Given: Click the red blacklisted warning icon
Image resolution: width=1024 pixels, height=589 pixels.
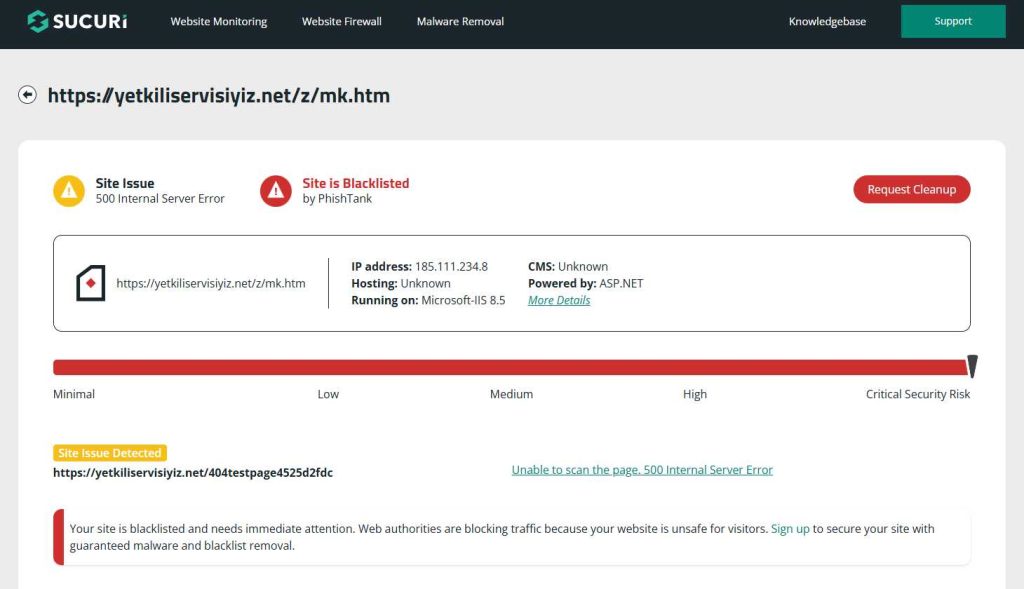Looking at the screenshot, I should [276, 191].
